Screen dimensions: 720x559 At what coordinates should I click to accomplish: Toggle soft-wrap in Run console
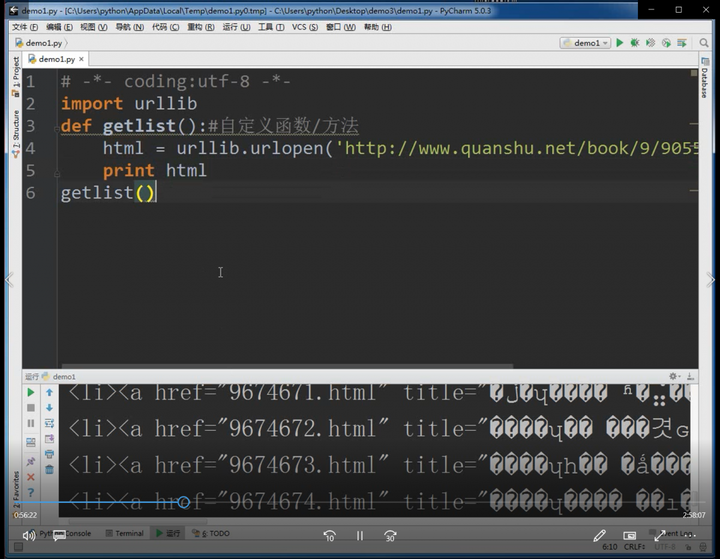tap(49, 423)
